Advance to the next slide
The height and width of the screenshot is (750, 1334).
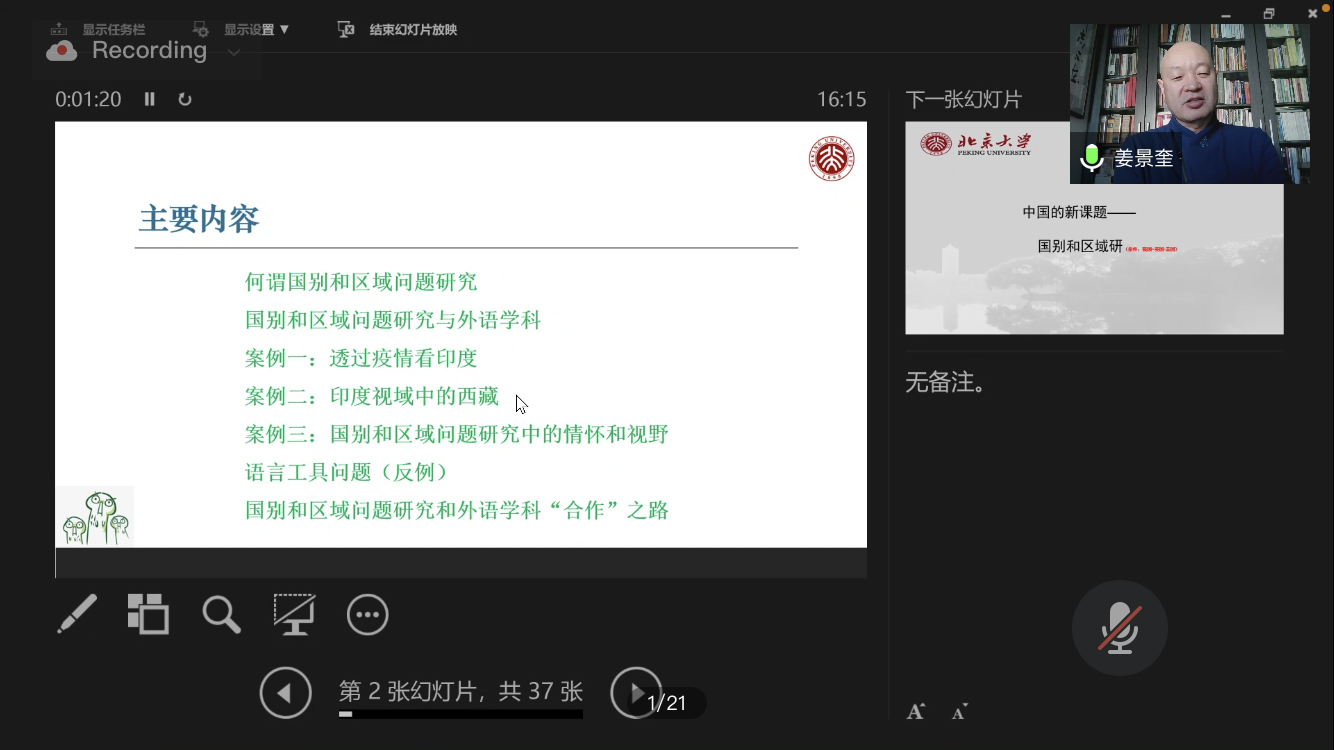click(x=636, y=692)
